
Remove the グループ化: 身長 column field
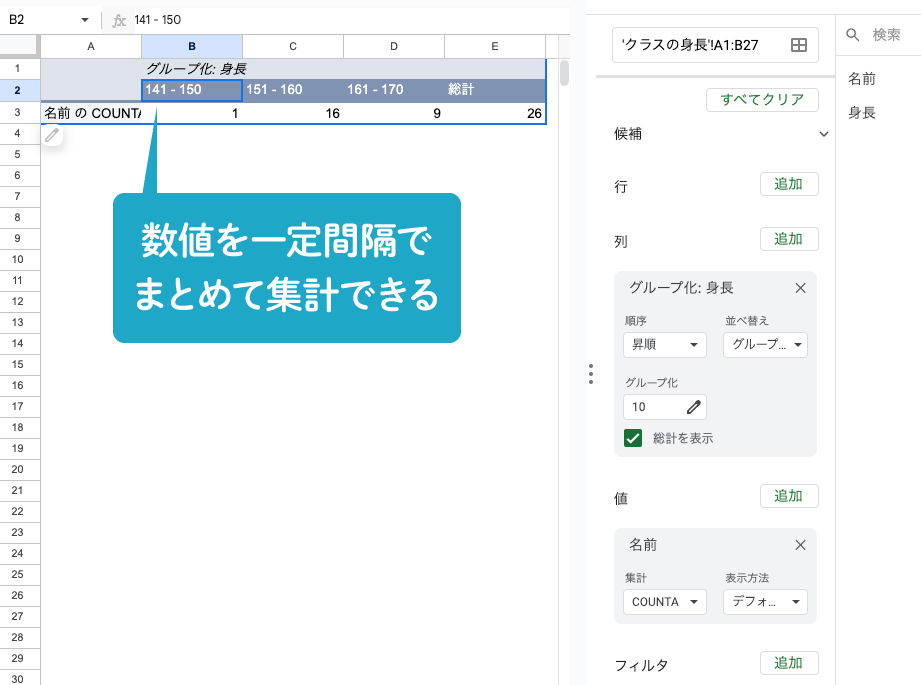tap(800, 288)
